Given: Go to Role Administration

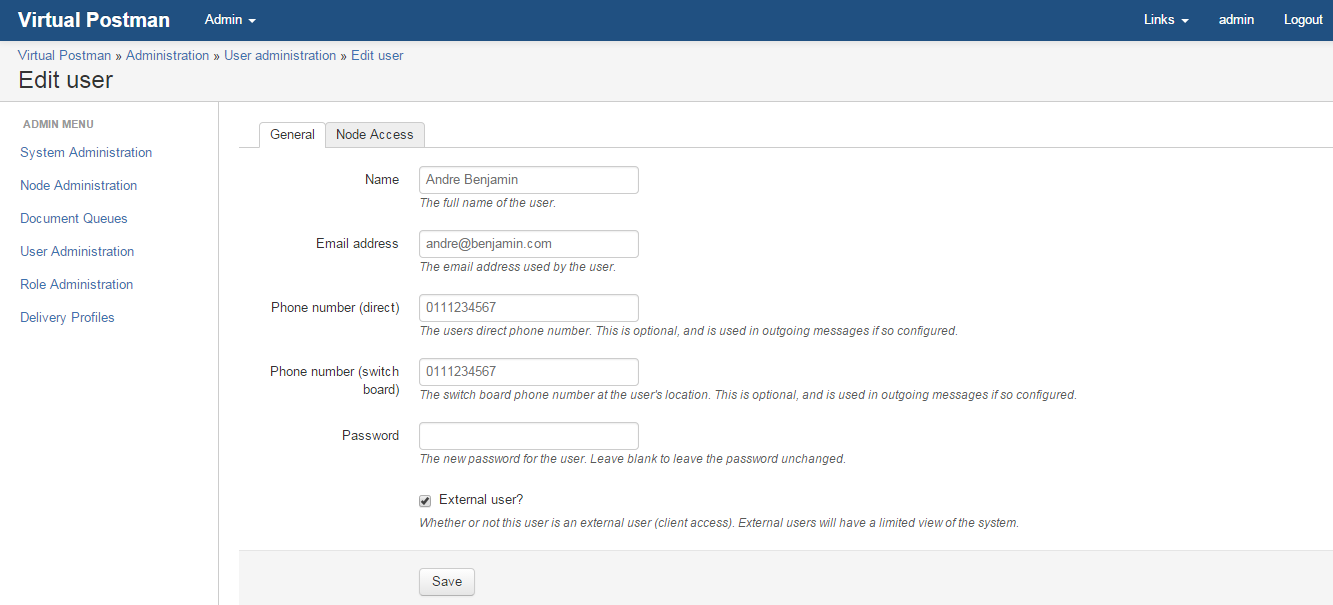Looking at the screenshot, I should [76, 284].
